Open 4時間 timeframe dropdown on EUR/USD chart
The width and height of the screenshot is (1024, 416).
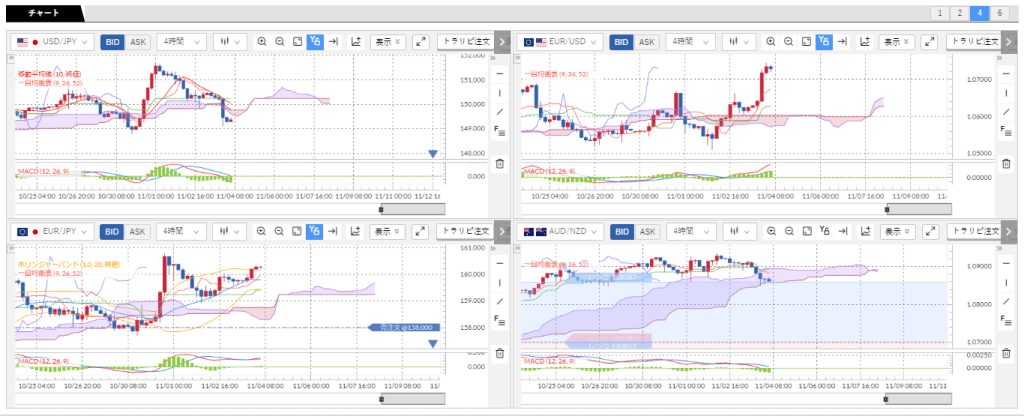(692, 42)
